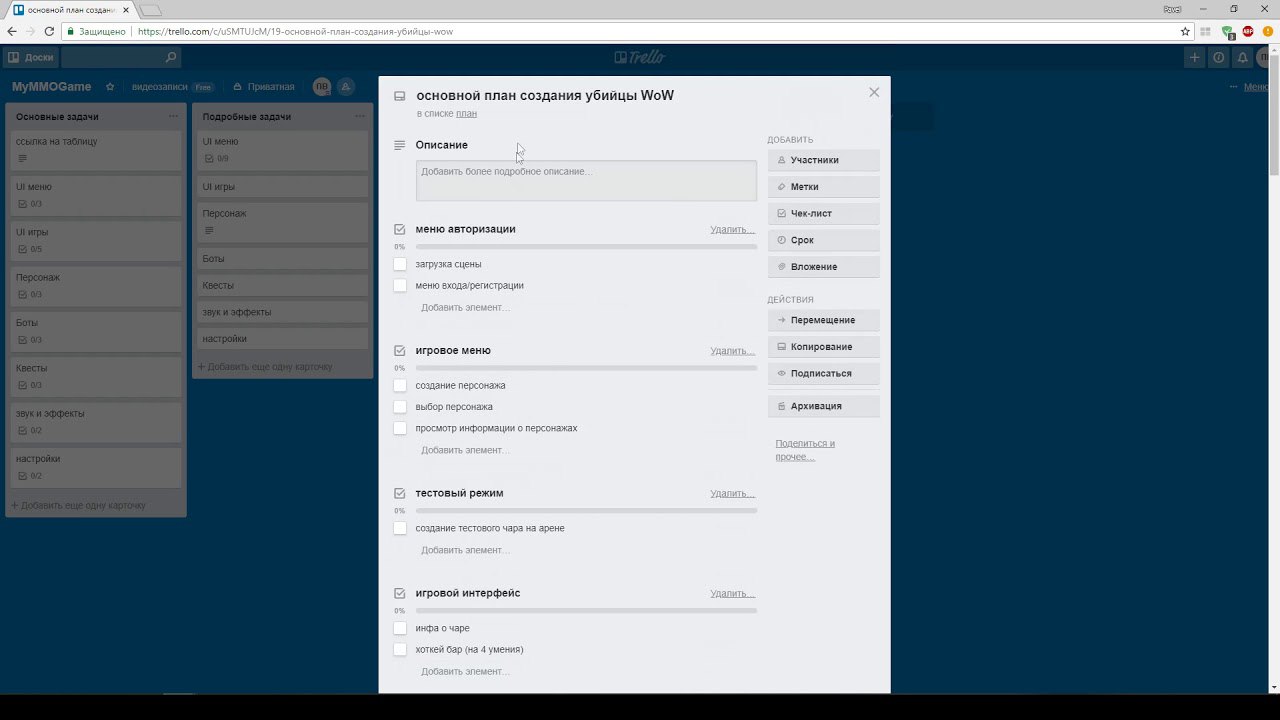Click the browser address bar URL
This screenshot has width=1280, height=720.
coord(295,32)
